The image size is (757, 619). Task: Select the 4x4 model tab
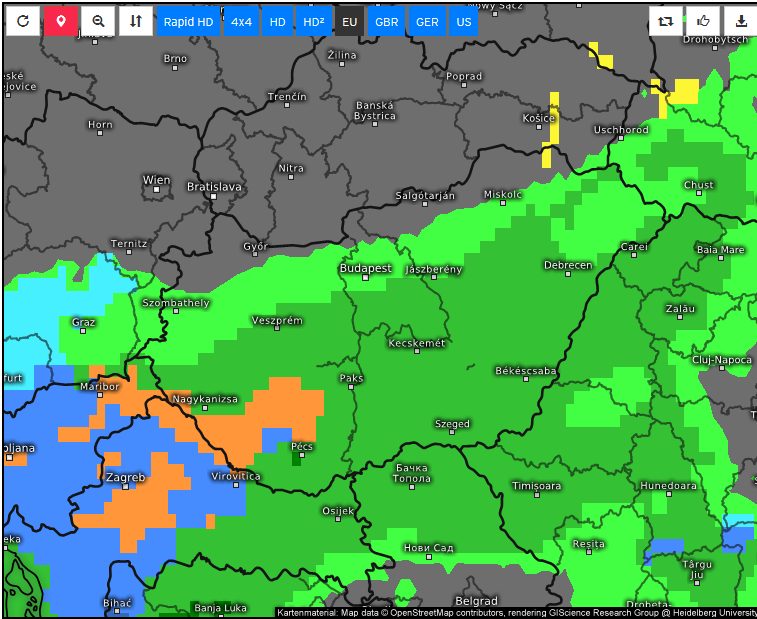click(241, 22)
